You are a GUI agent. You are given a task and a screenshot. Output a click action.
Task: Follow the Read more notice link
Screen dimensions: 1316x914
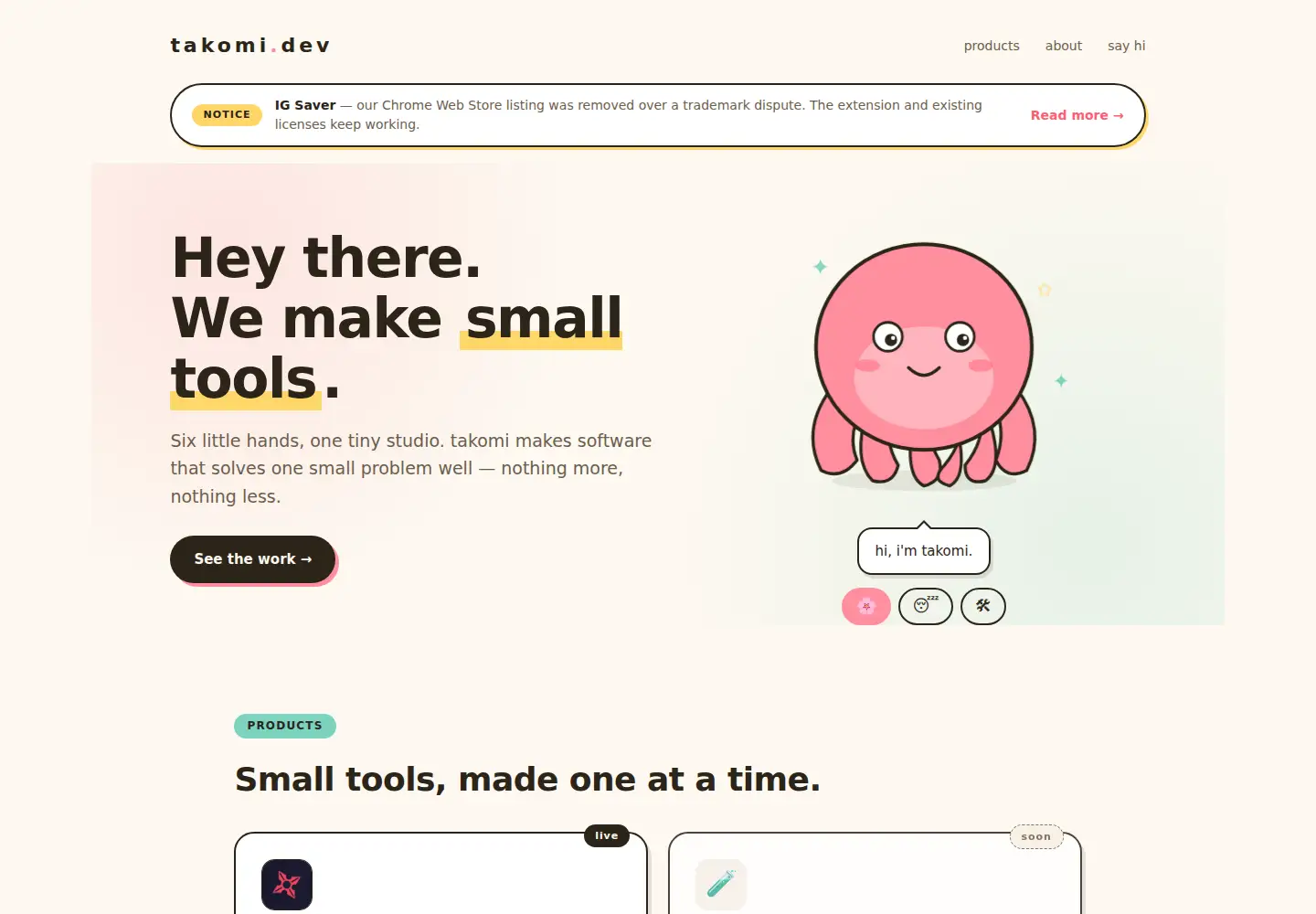coord(1077,115)
